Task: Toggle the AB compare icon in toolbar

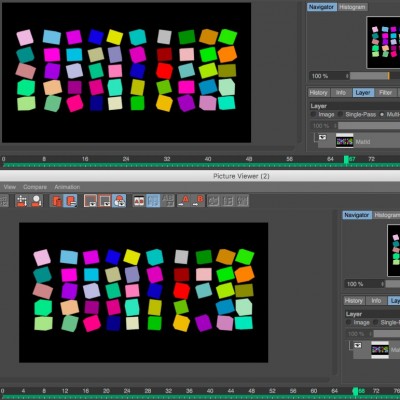Action: pos(139,201)
